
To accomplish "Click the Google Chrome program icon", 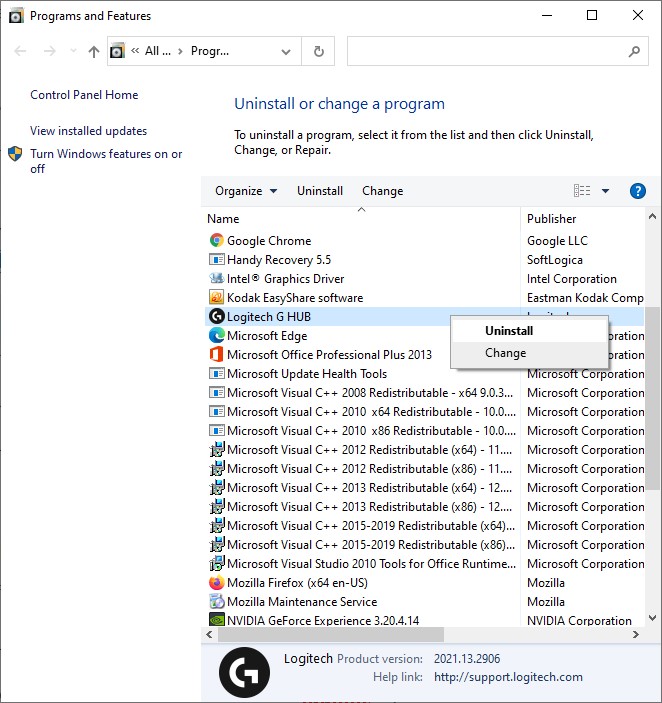I will pyautogui.click(x=216, y=240).
